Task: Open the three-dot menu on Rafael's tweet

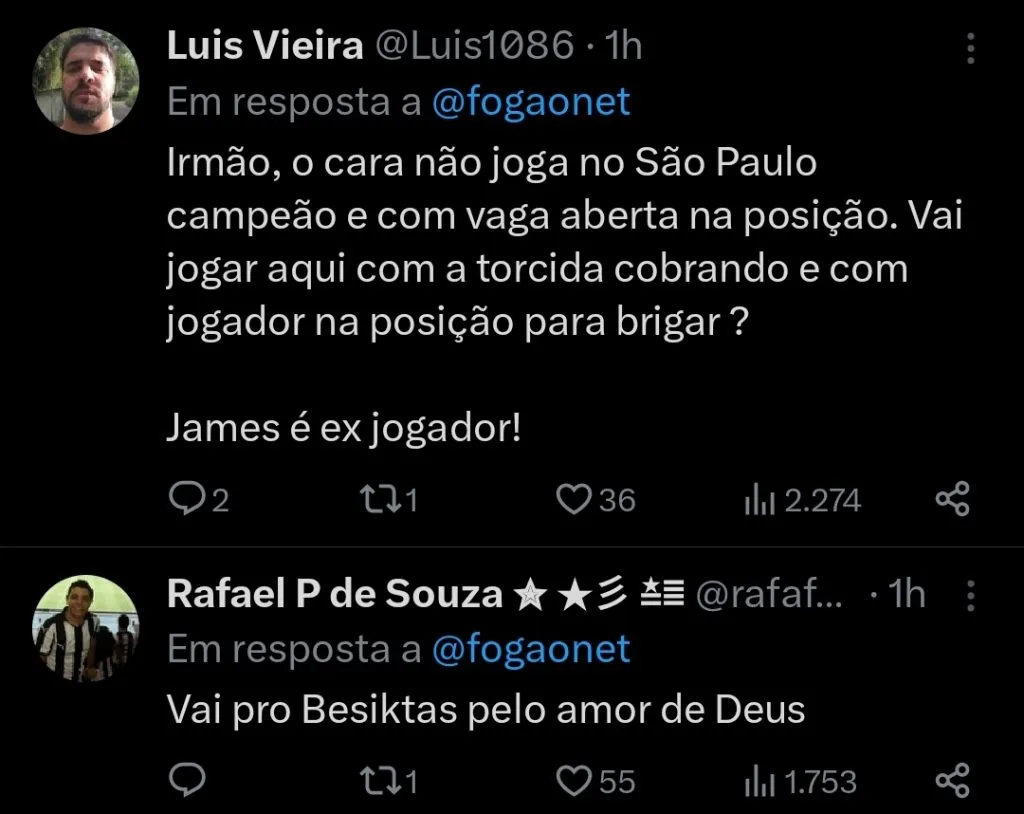Action: [x=969, y=596]
